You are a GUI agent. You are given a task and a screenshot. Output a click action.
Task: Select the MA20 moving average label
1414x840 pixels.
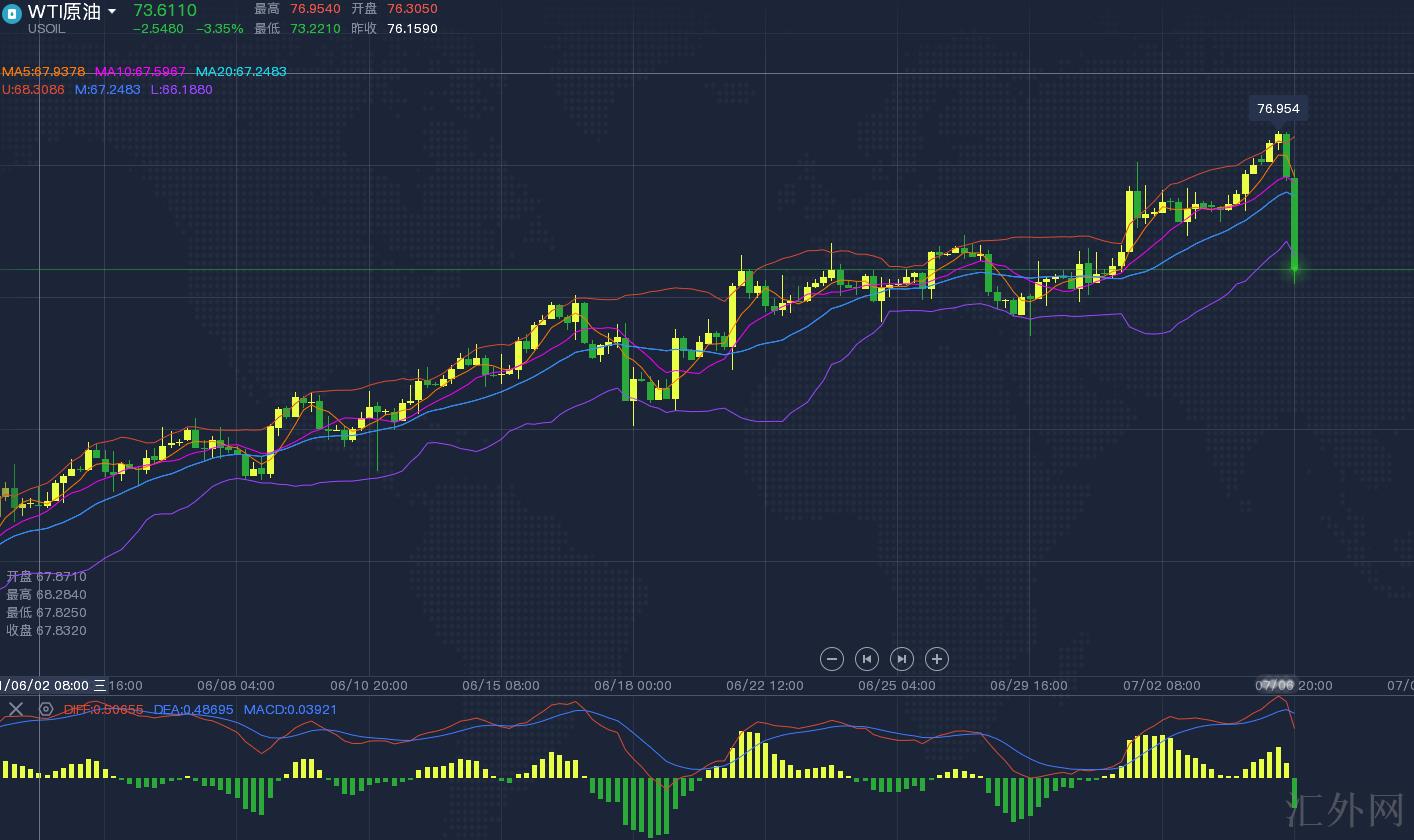(x=241, y=72)
